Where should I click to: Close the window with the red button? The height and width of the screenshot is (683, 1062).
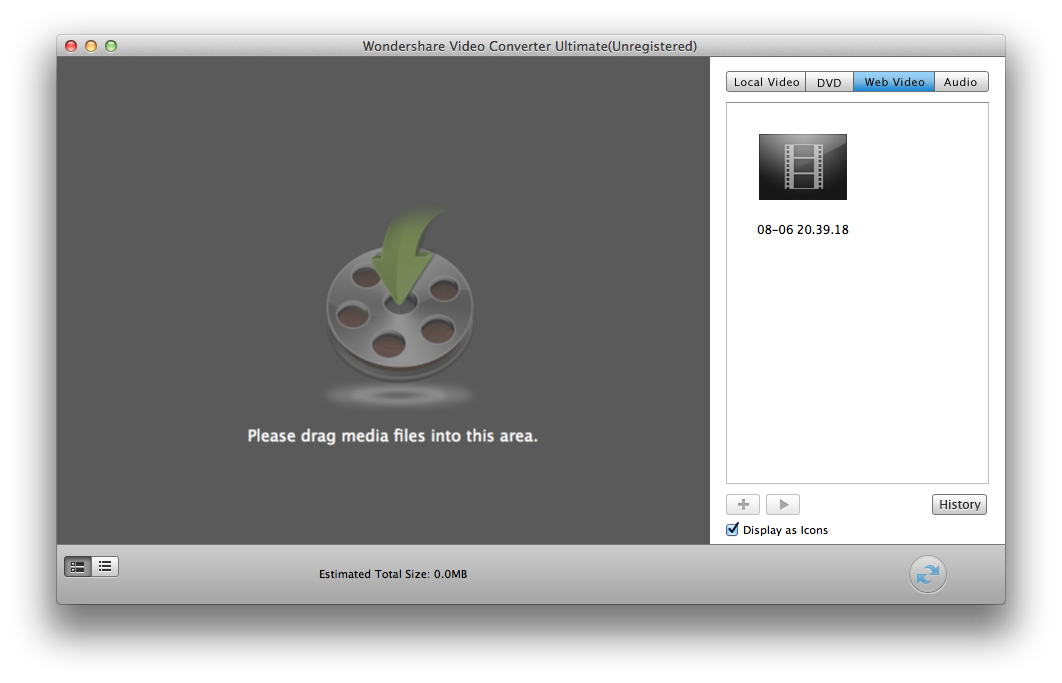click(71, 46)
